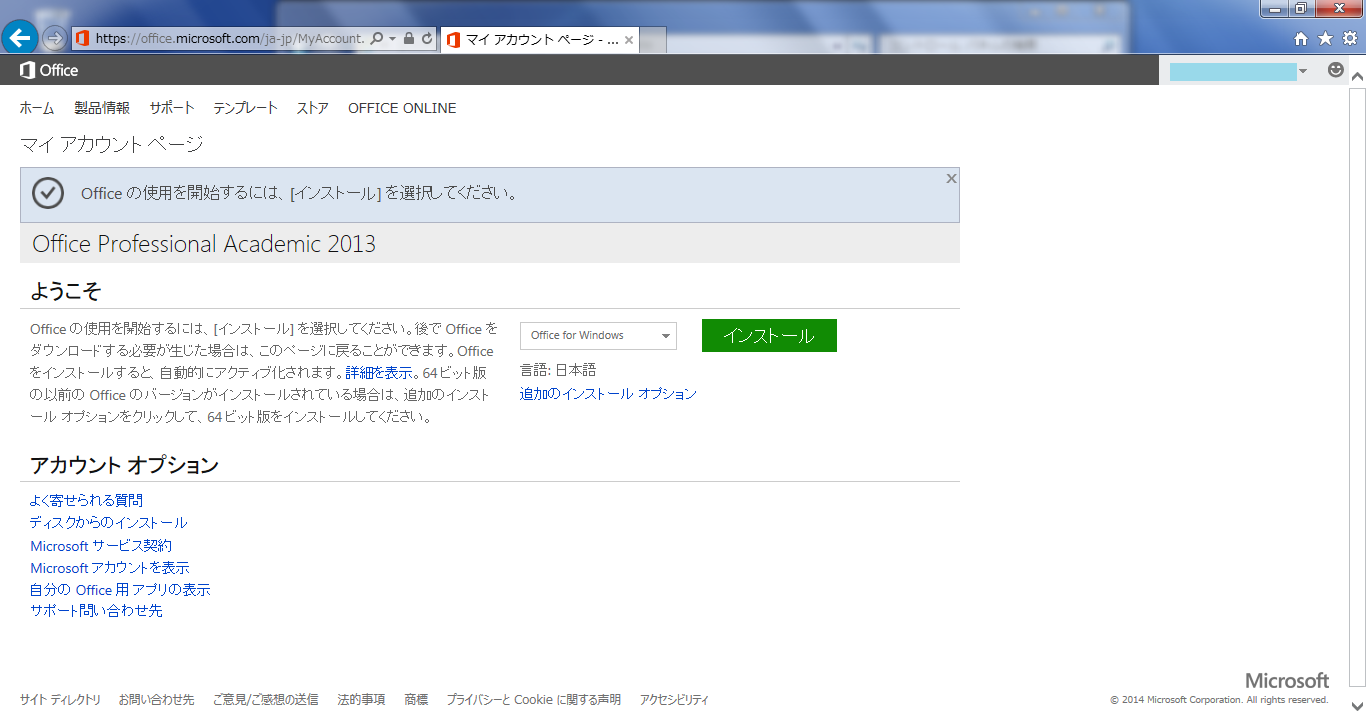Open the 詳細を表示 link
Image resolution: width=1366 pixels, height=728 pixels.
[x=379, y=373]
